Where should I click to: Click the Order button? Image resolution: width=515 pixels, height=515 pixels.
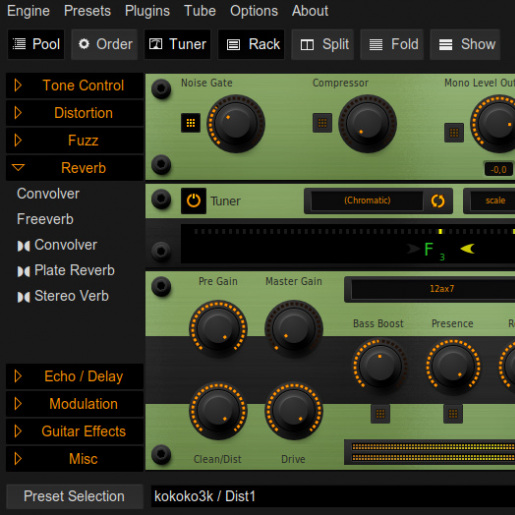point(104,44)
